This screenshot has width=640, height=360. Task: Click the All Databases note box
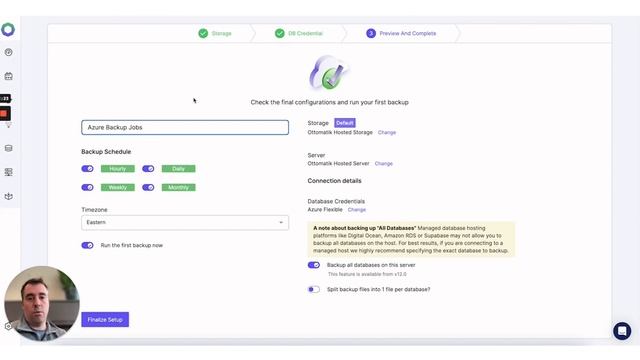[411, 239]
